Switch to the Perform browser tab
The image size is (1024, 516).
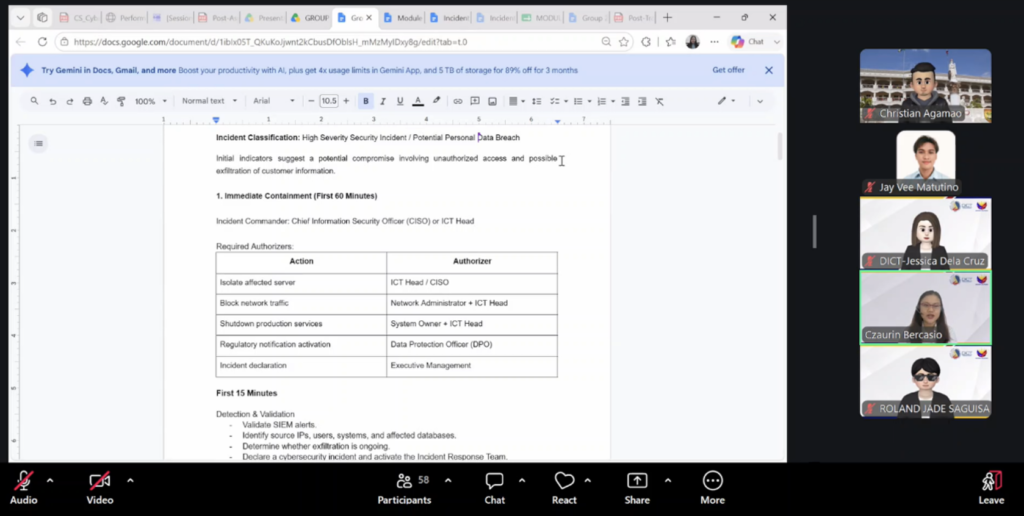(125, 18)
